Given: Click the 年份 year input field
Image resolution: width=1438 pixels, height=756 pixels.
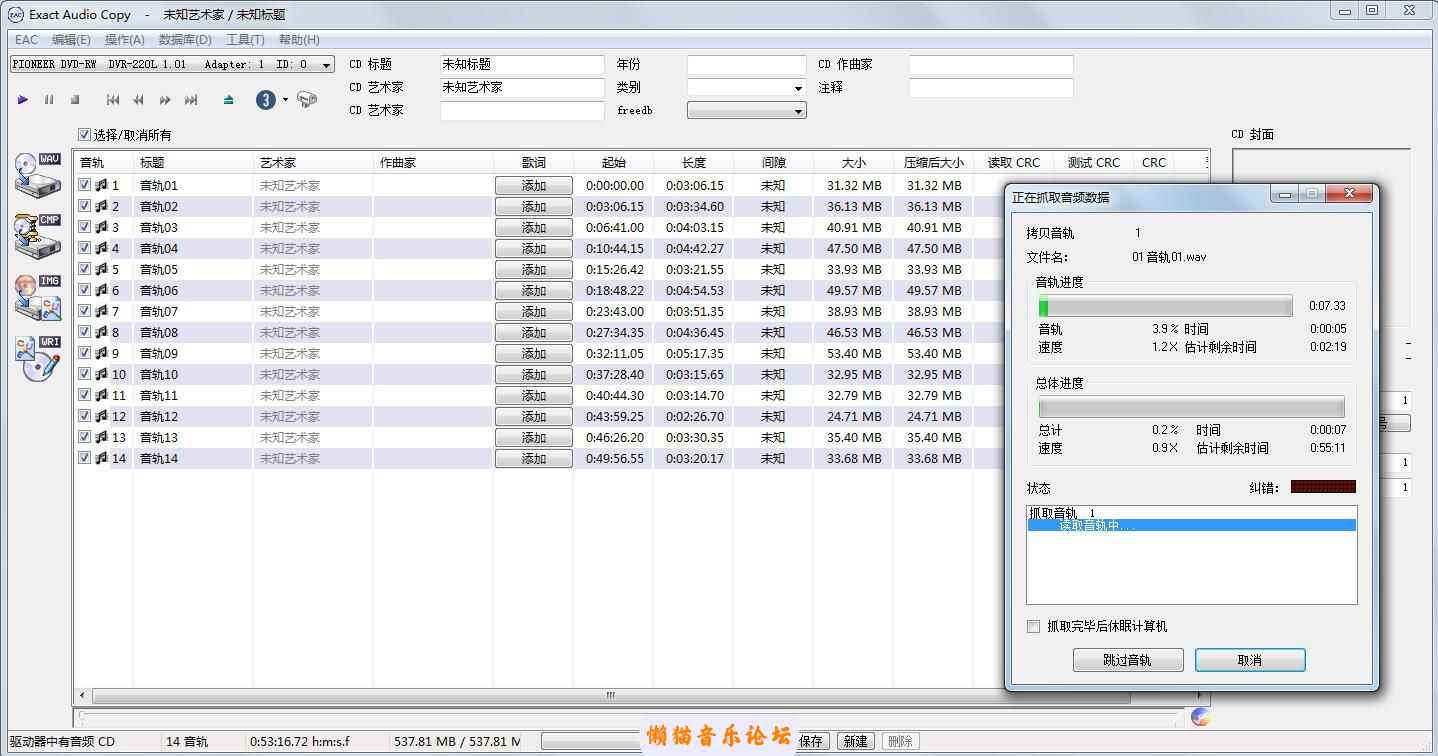Looking at the screenshot, I should point(746,64).
